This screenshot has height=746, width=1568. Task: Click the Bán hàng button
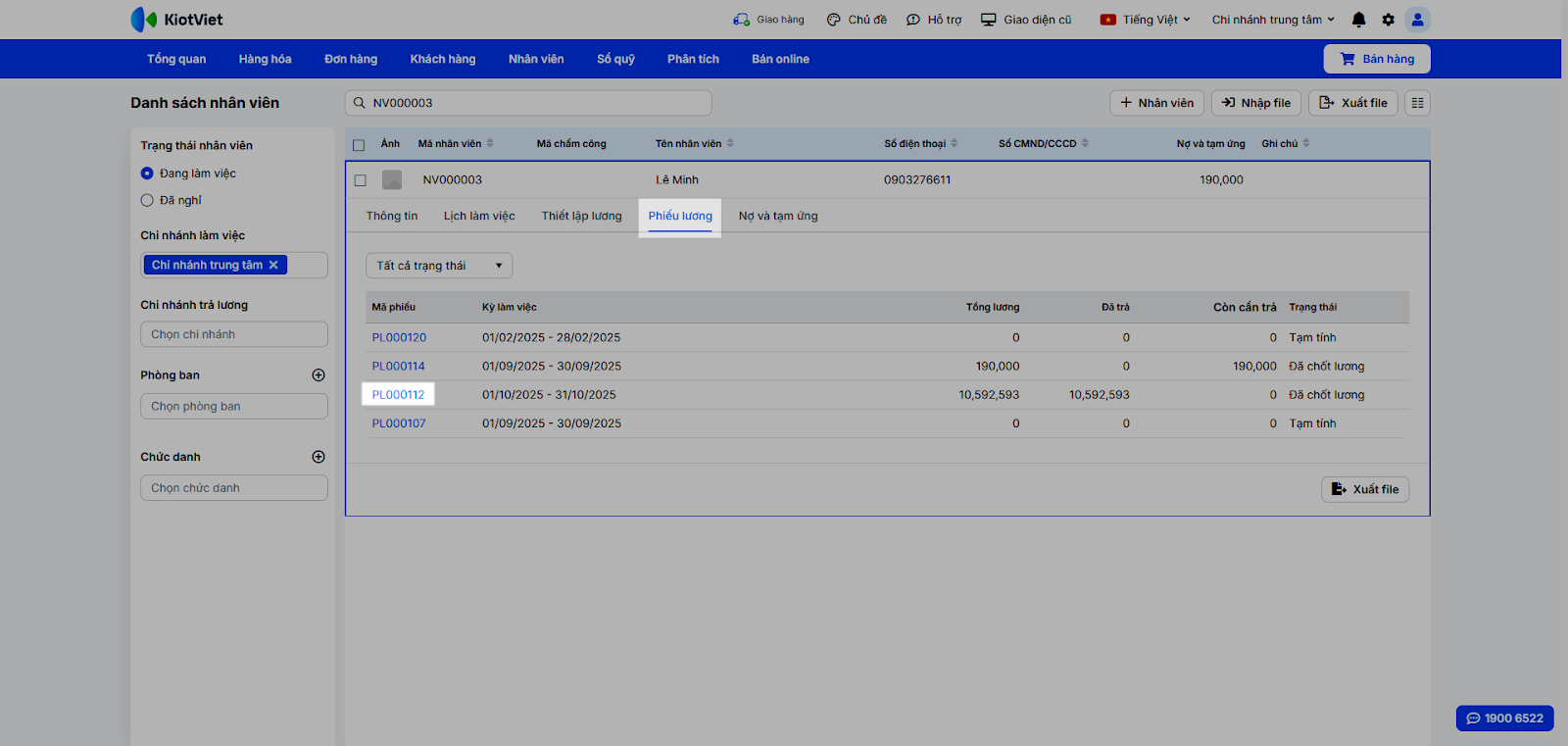(x=1376, y=59)
